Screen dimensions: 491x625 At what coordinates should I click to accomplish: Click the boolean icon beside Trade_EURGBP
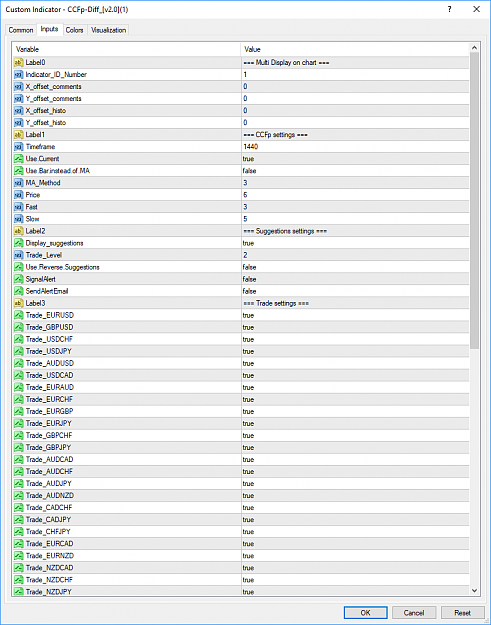pos(19,411)
